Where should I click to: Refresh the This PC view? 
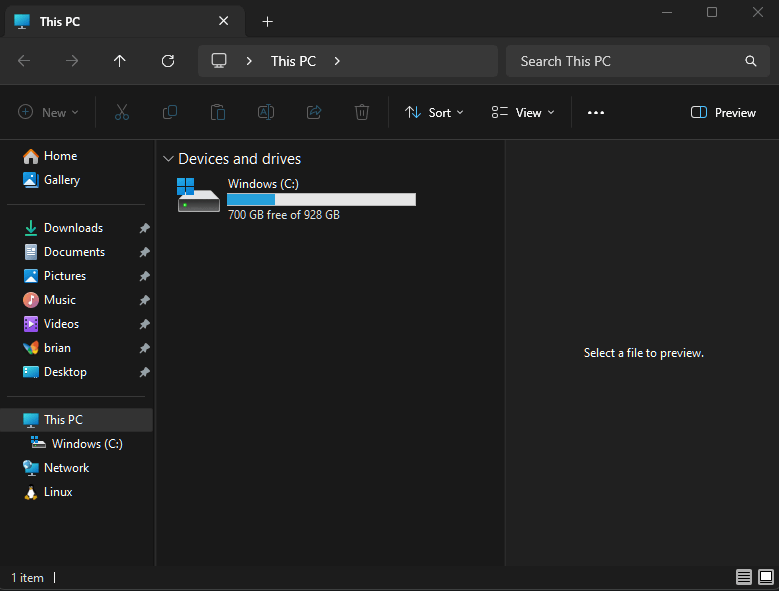pos(168,61)
